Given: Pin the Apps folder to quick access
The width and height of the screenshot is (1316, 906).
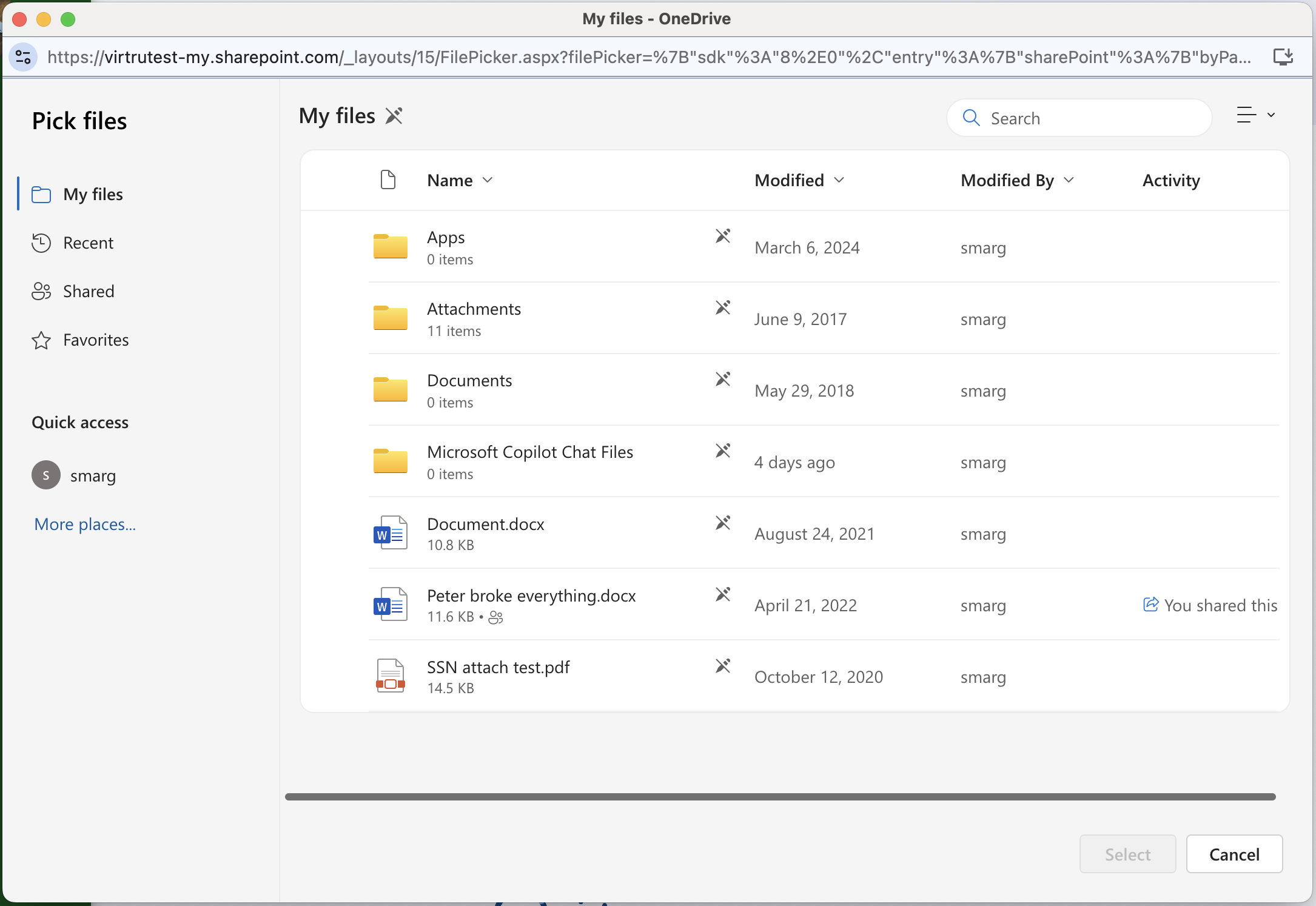Looking at the screenshot, I should click(x=723, y=236).
